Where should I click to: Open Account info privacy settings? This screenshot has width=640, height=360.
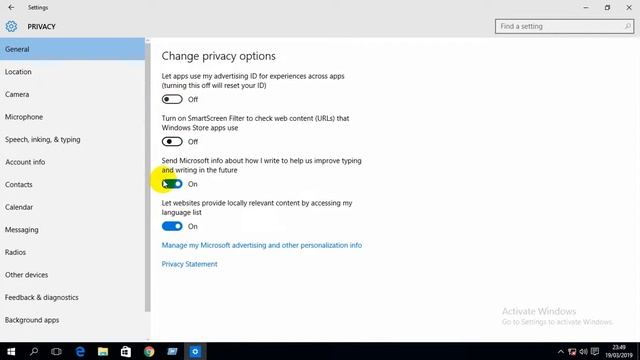click(72, 162)
